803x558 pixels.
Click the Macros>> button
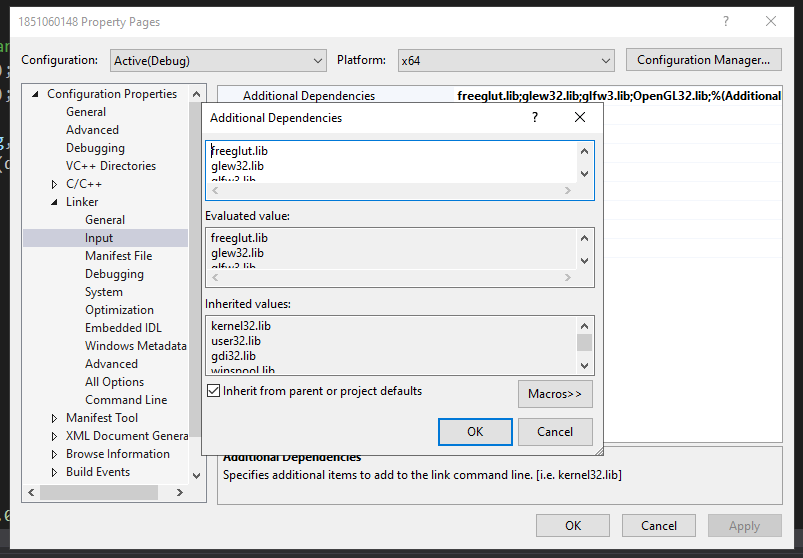(555, 394)
